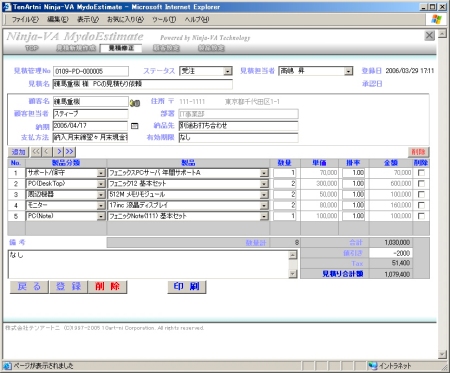This screenshot has height=373, width=450.
Task: Open the ファイル(F) menu
Action: pyautogui.click(x=25, y=19)
